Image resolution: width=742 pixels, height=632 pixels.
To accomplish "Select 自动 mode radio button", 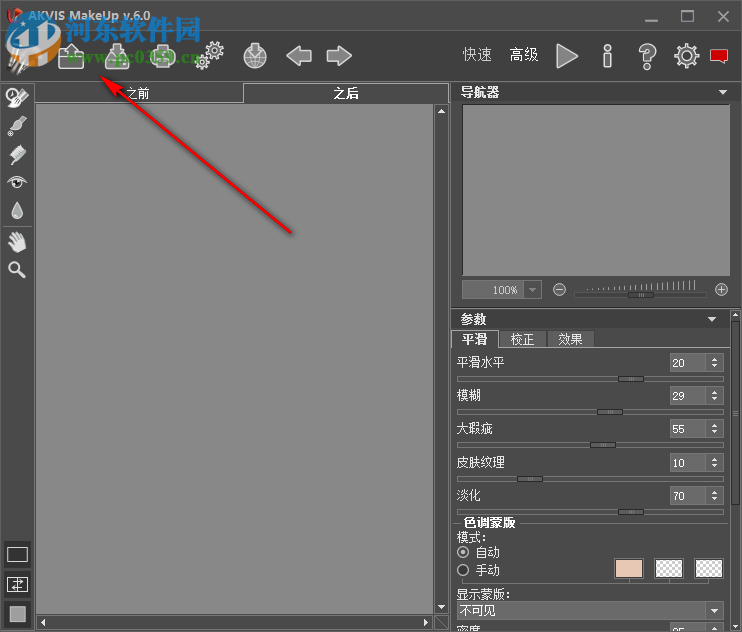I will pyautogui.click(x=463, y=552).
